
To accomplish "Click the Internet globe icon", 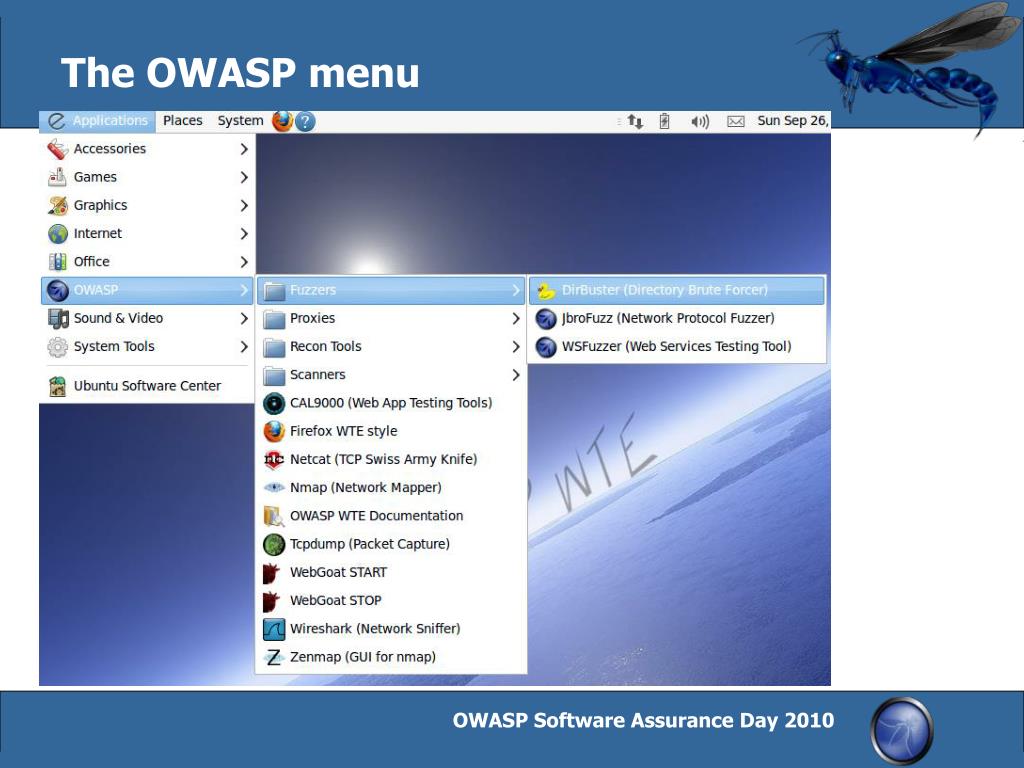I will click(x=57, y=233).
